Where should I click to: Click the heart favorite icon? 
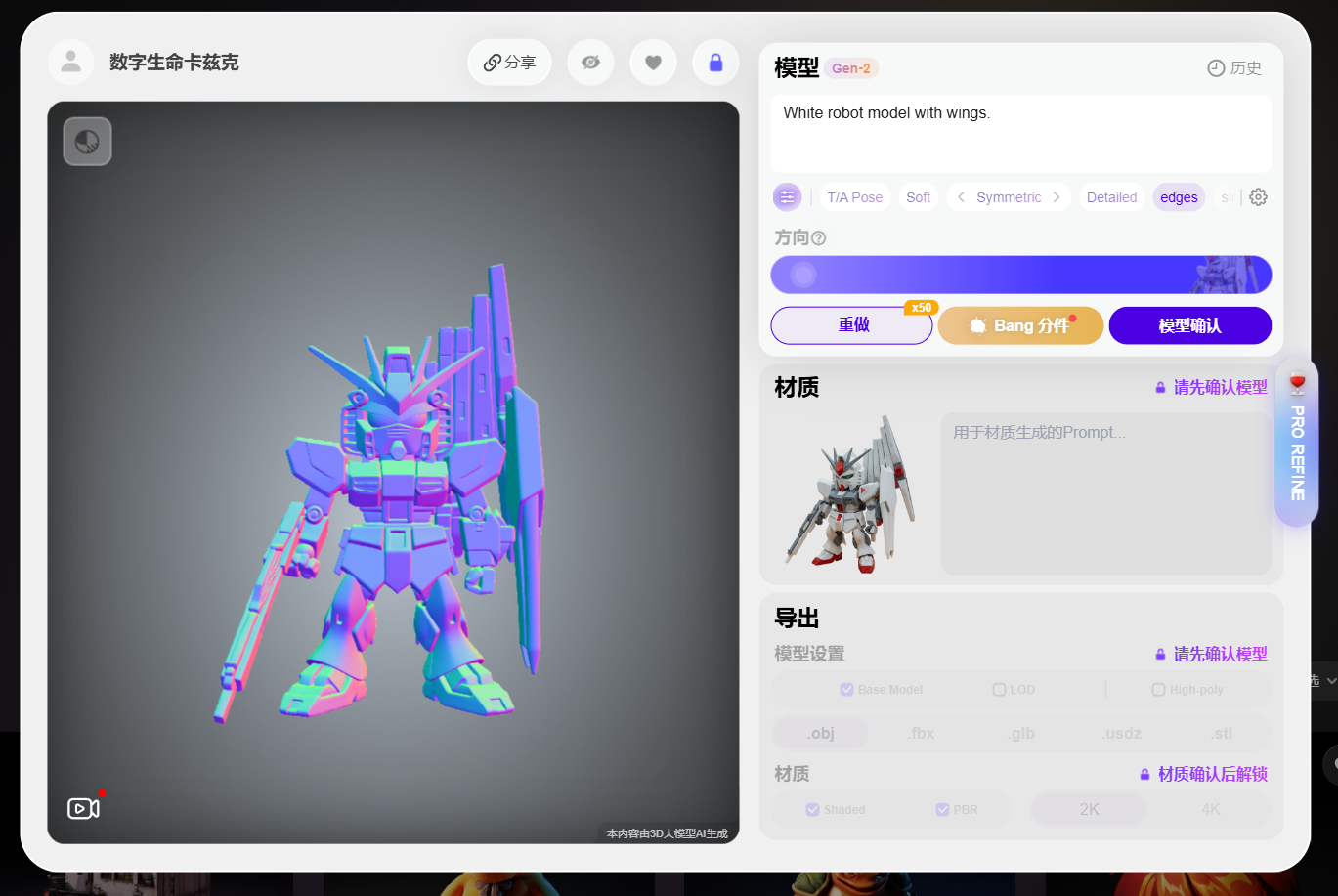click(653, 61)
